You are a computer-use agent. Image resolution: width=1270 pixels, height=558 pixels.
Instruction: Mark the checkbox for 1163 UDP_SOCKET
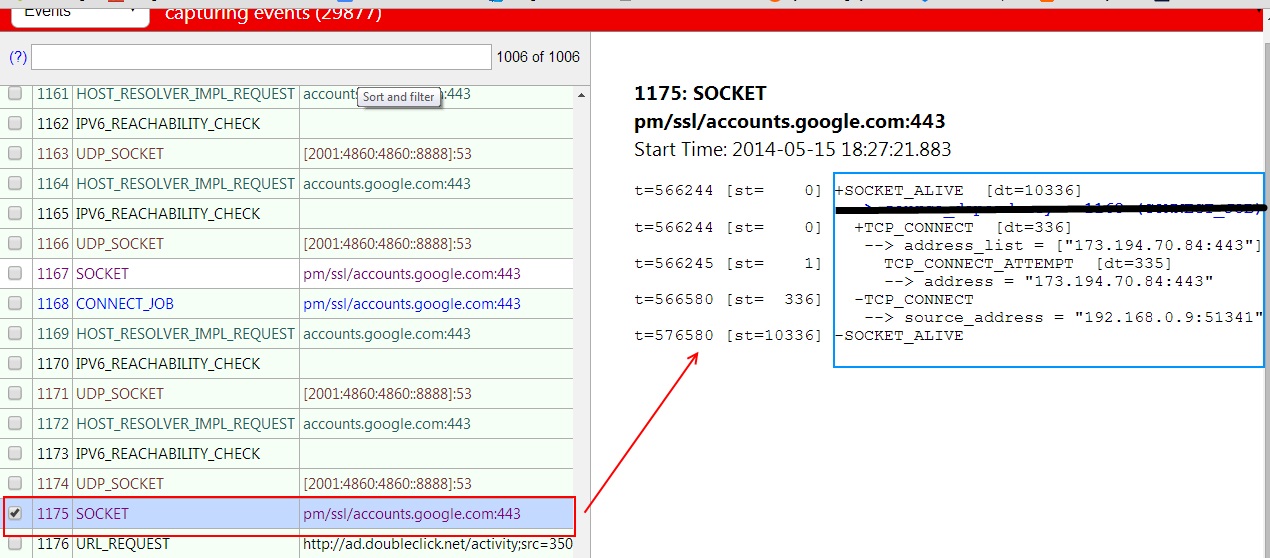tap(15, 153)
